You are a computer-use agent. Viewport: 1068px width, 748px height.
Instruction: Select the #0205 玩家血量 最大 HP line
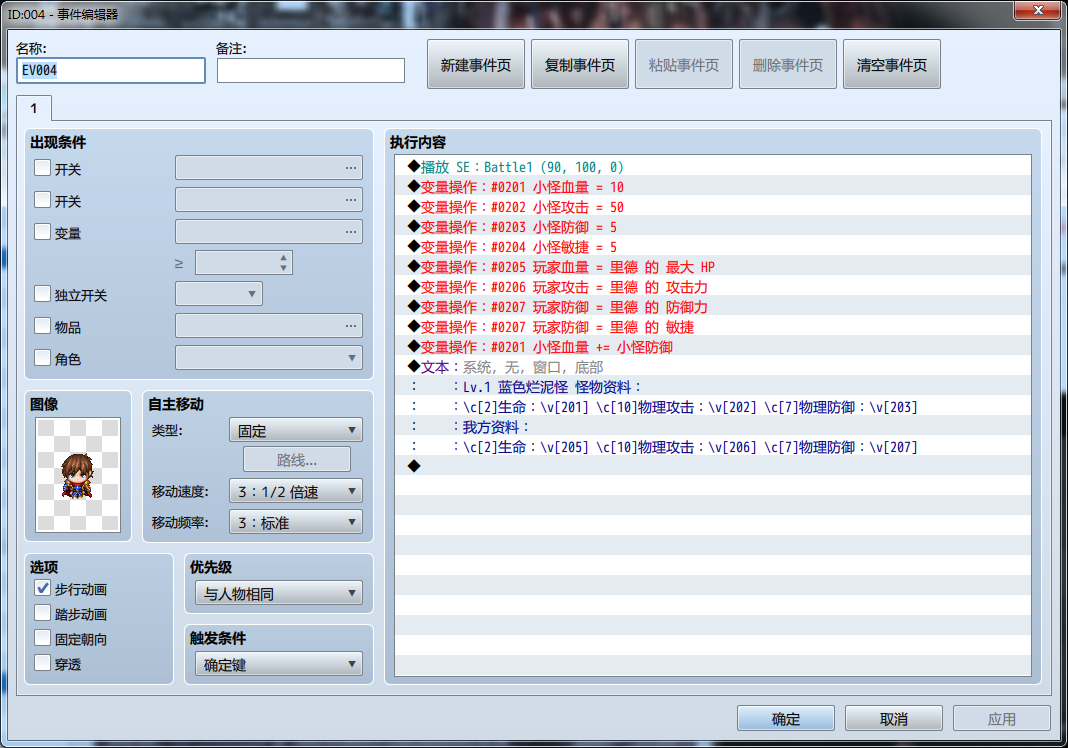click(x=712, y=267)
